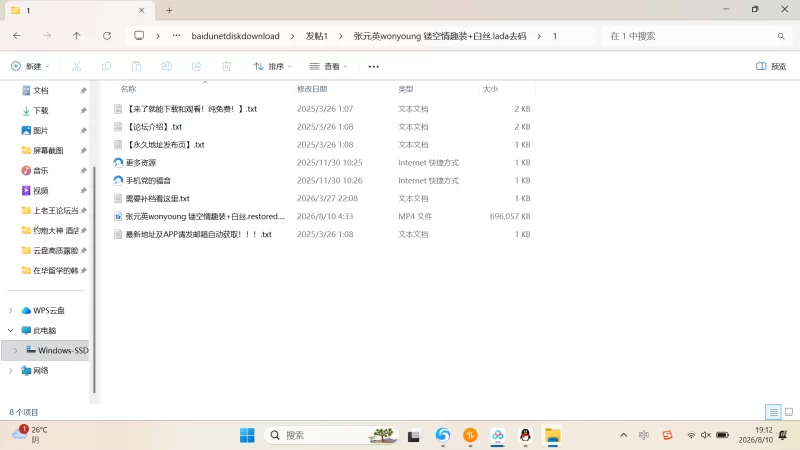Go up one folder level

pyautogui.click(x=77, y=36)
